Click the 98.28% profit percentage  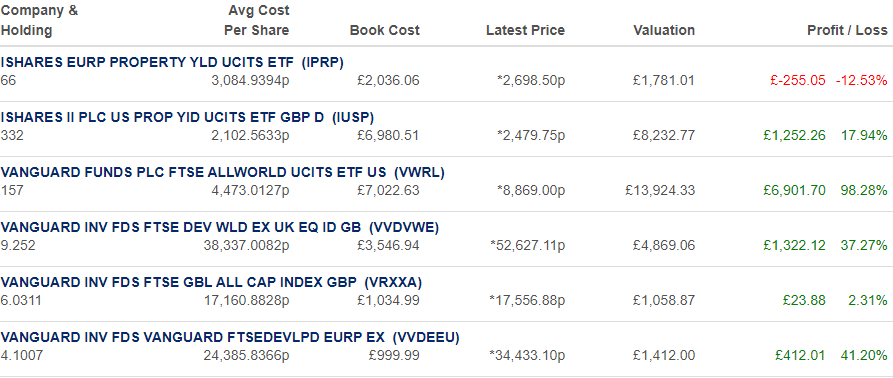coord(864,190)
